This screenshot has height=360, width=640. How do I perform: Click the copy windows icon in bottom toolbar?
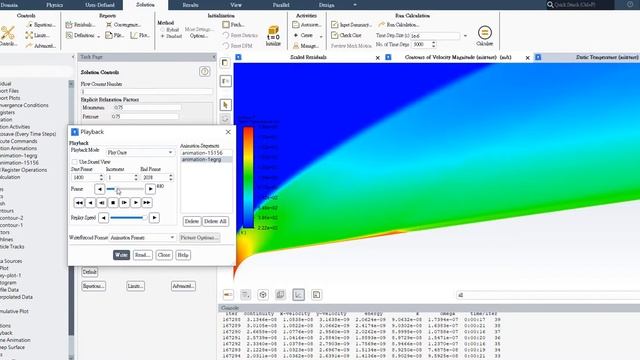pos(280,295)
